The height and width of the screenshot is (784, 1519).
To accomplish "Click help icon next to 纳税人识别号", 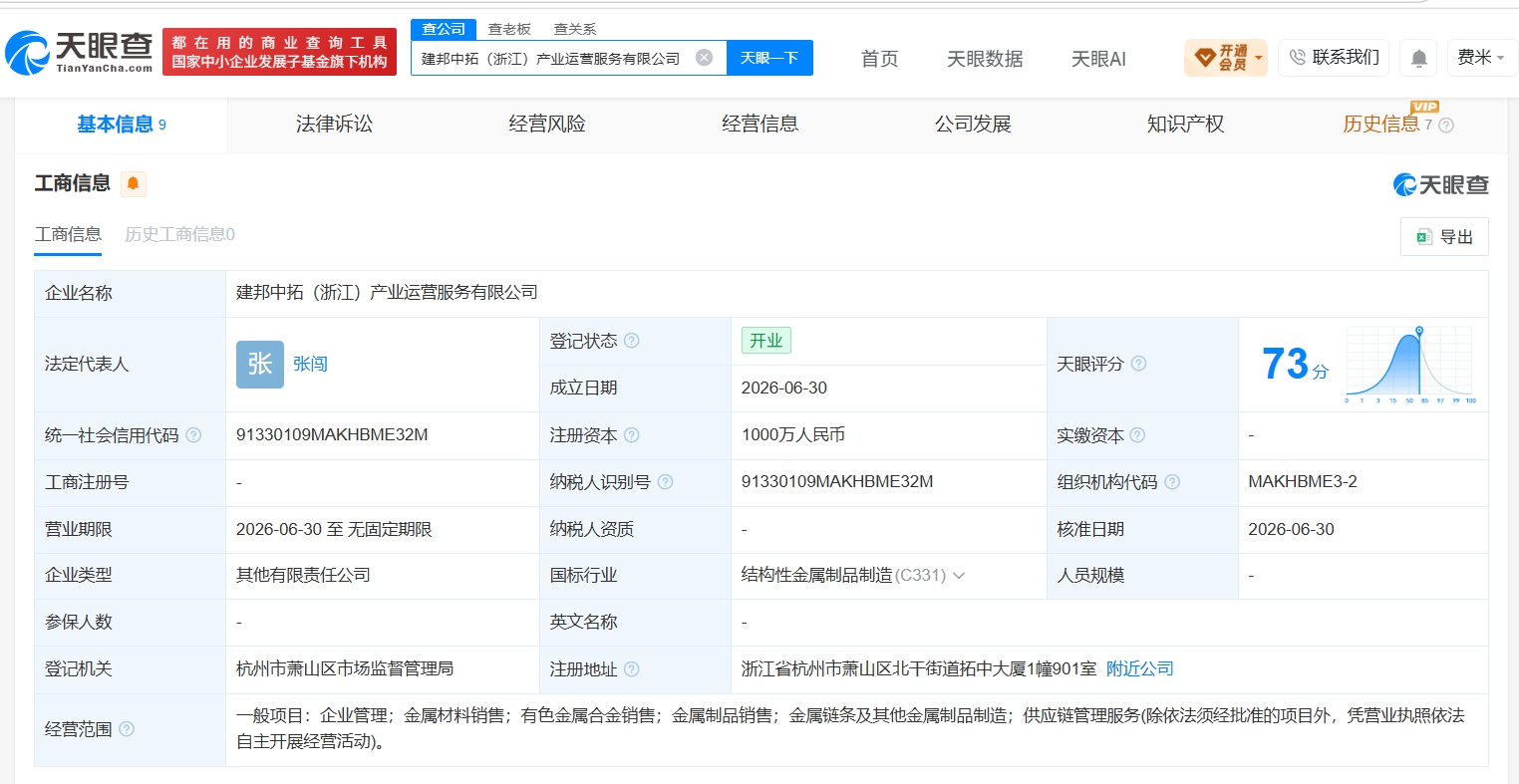I will (x=665, y=482).
